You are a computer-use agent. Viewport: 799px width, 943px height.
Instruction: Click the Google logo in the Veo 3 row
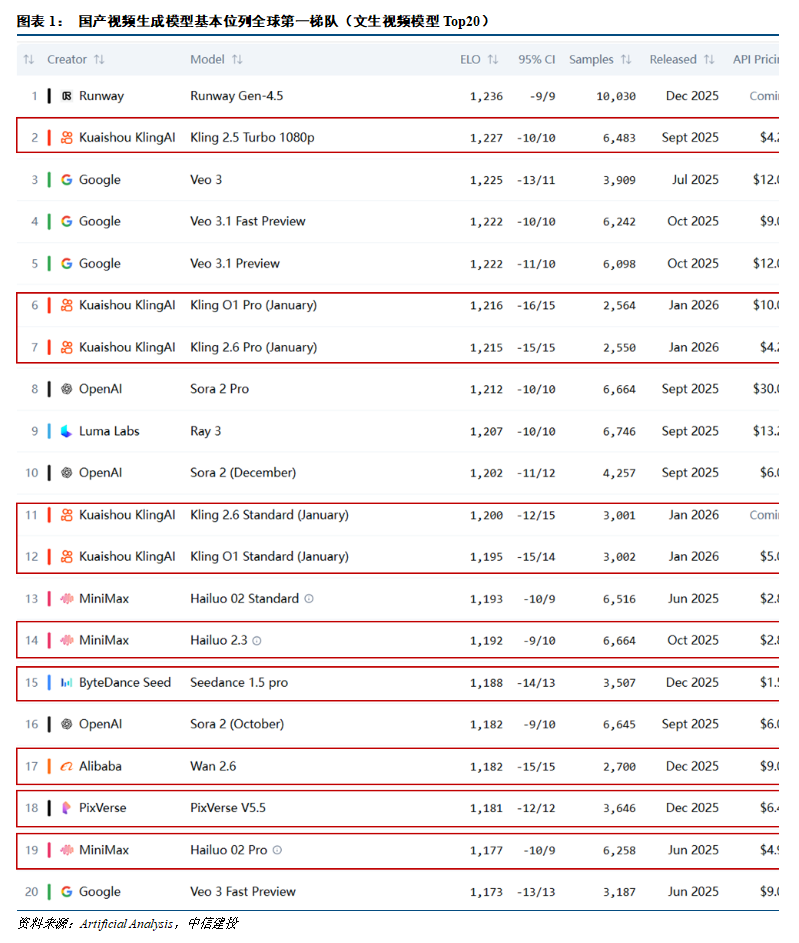pyautogui.click(x=66, y=180)
